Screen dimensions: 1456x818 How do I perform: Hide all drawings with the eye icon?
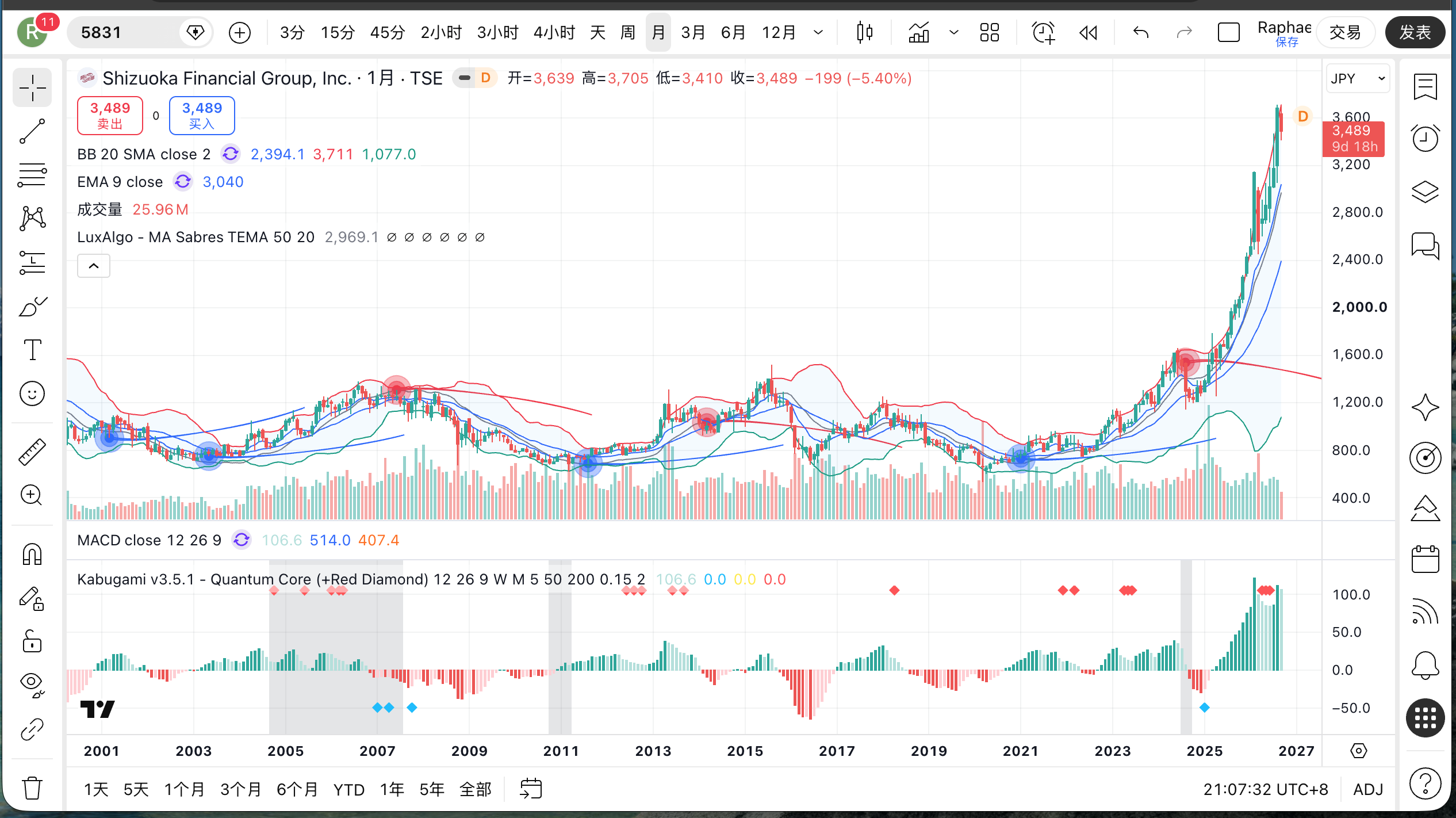click(x=32, y=685)
